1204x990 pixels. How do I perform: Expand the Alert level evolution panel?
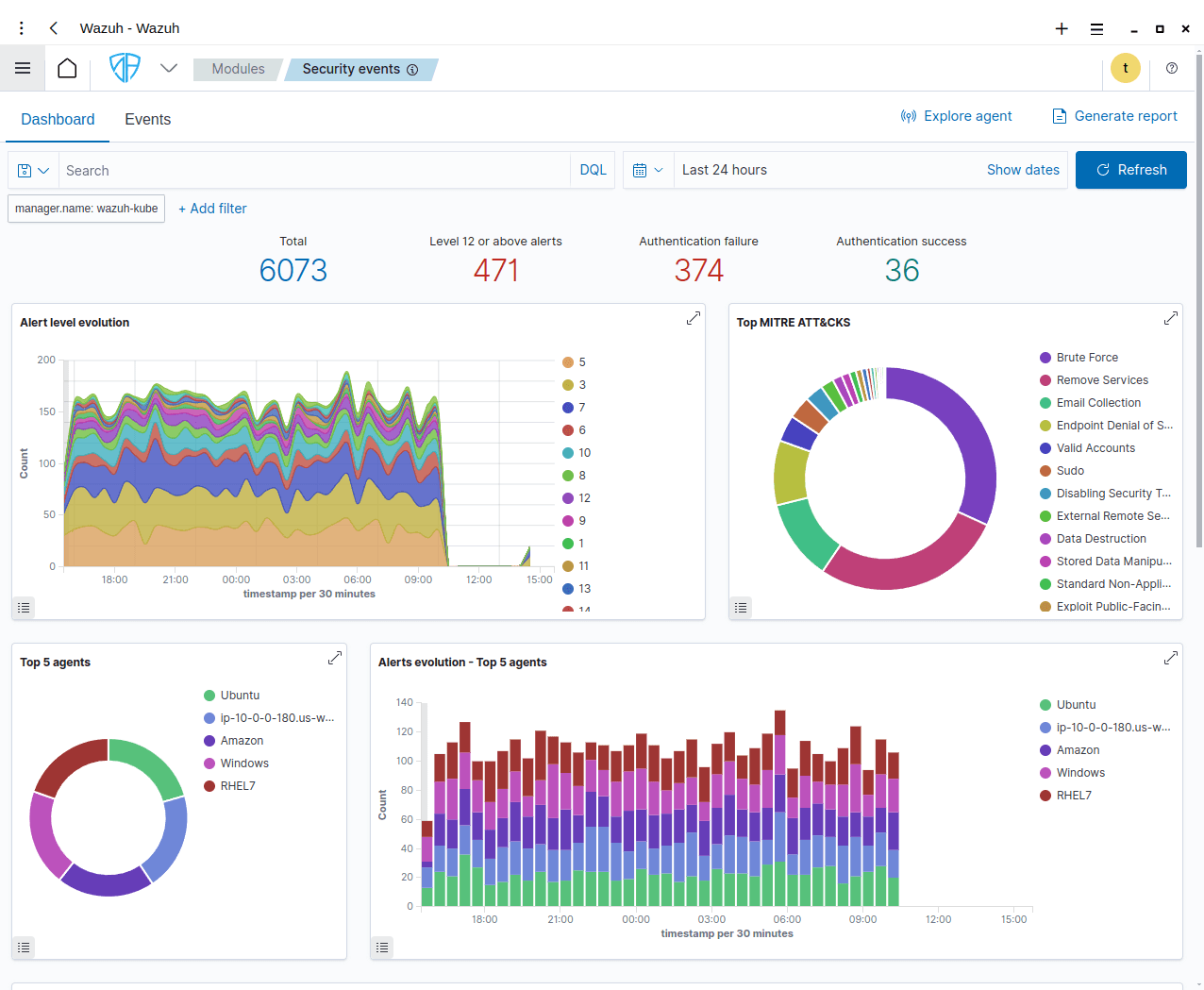pos(694,318)
